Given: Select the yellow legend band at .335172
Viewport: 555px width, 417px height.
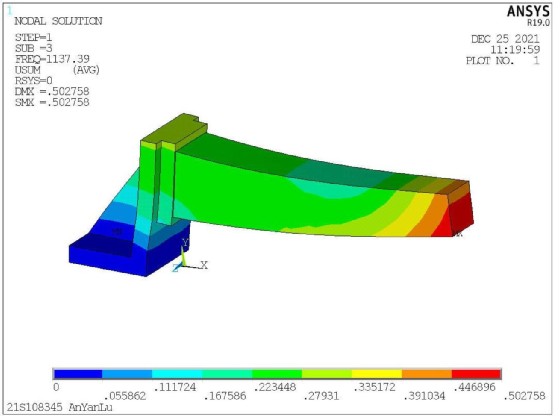Looking at the screenshot, I should [x=377, y=374].
